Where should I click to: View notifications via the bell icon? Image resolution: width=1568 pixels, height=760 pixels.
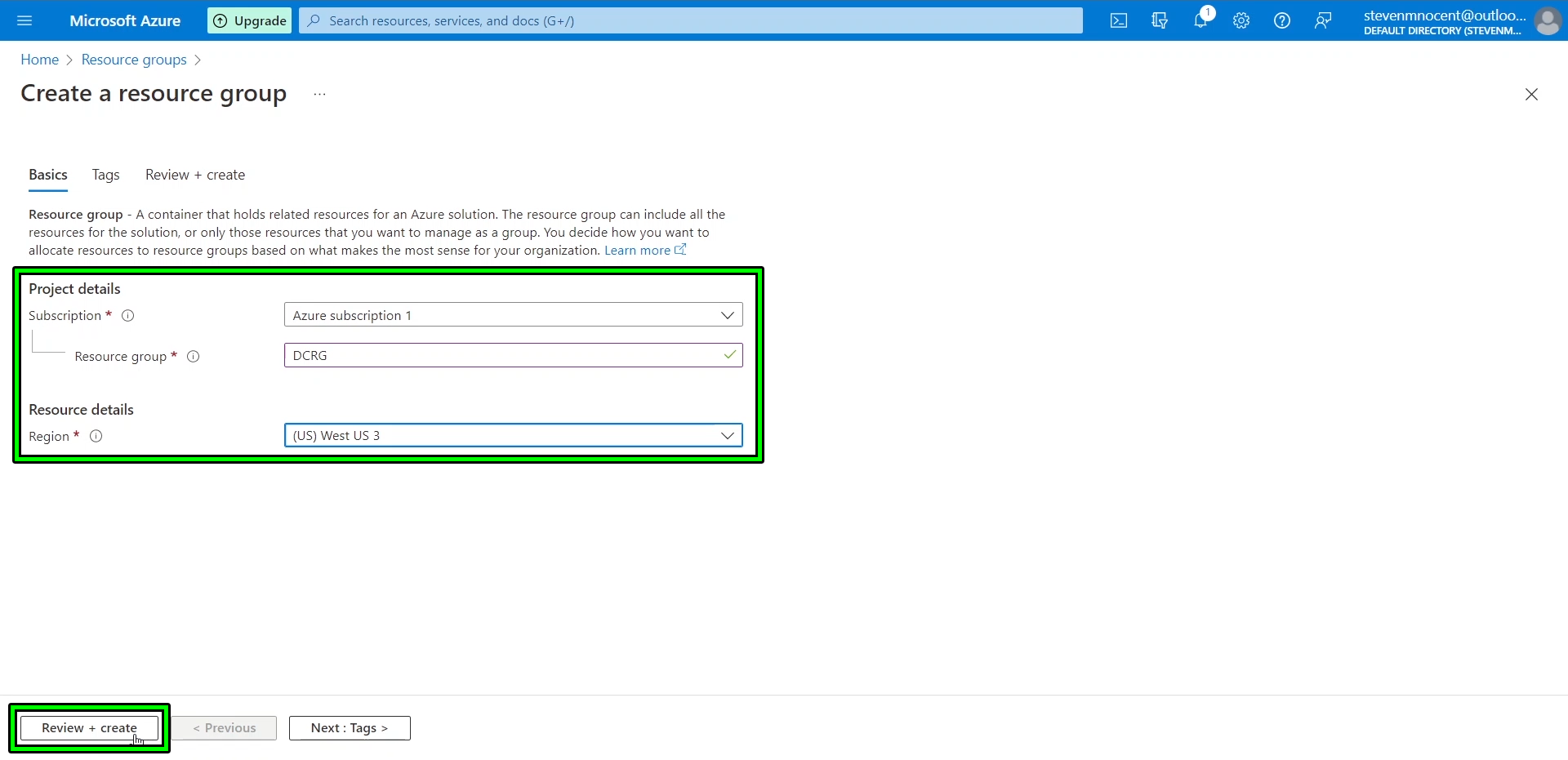tap(1200, 20)
